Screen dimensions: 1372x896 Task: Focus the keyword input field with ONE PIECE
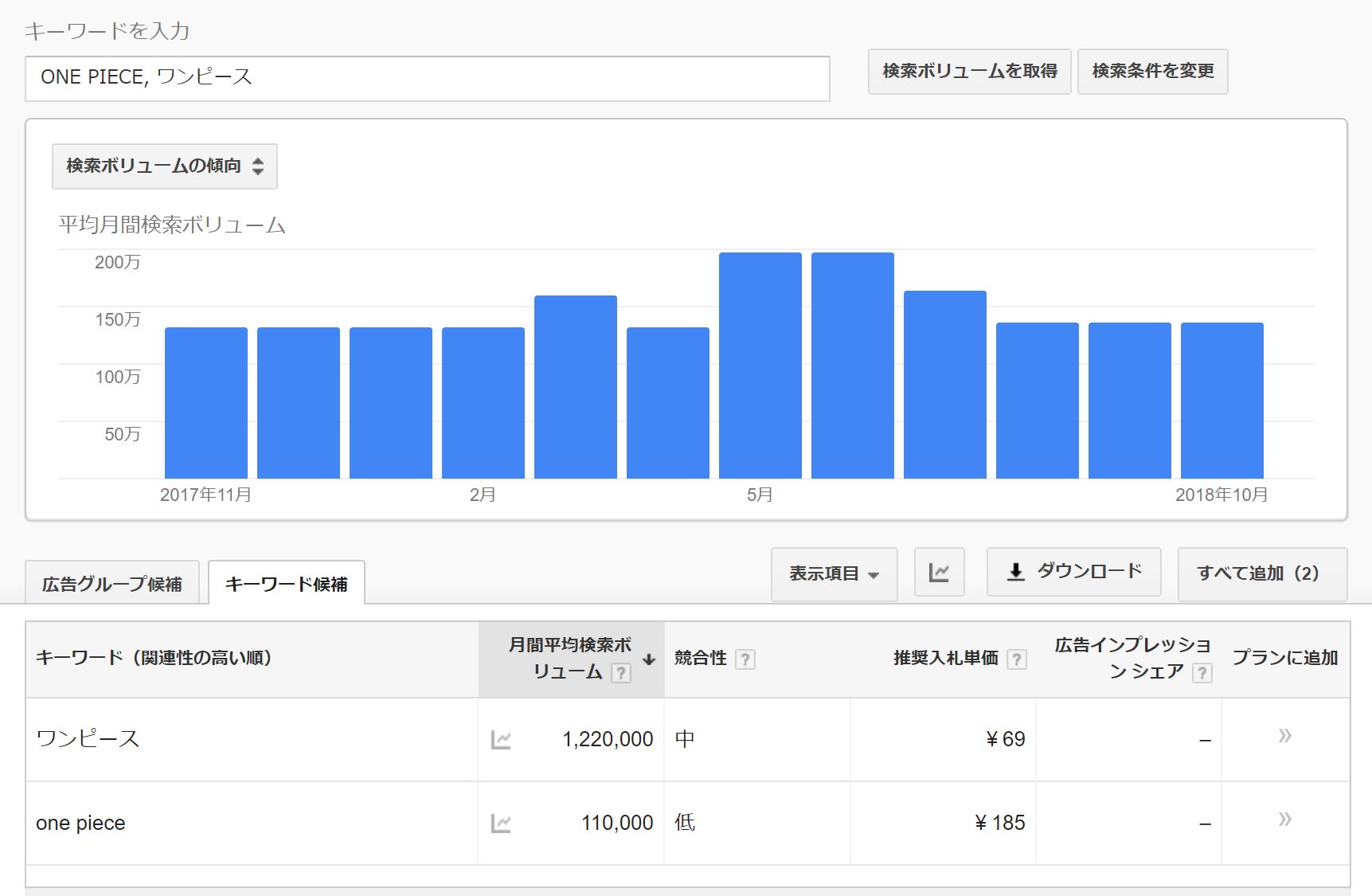click(x=427, y=78)
